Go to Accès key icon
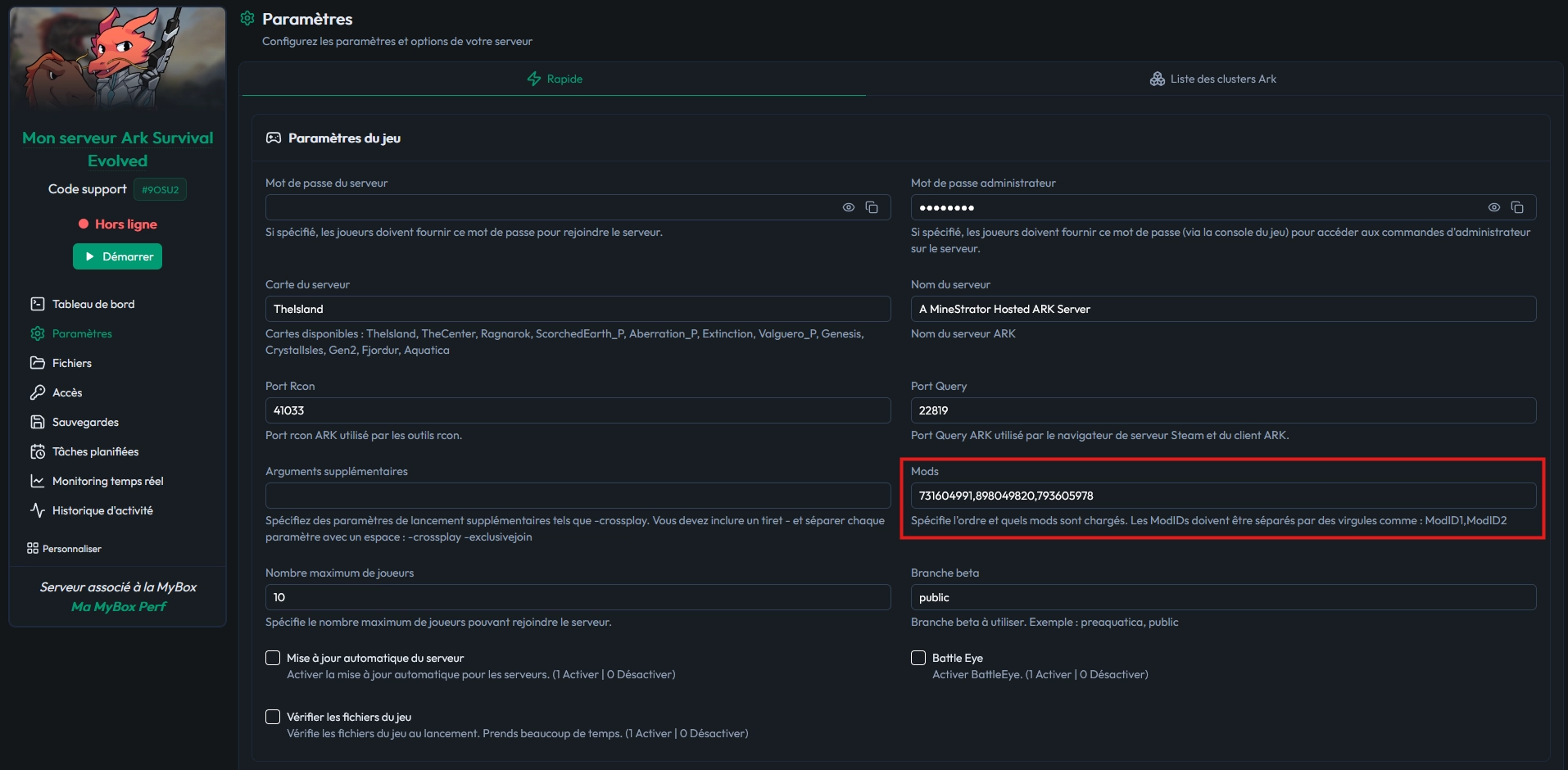Viewport: 1568px width, 770px height. [x=38, y=392]
